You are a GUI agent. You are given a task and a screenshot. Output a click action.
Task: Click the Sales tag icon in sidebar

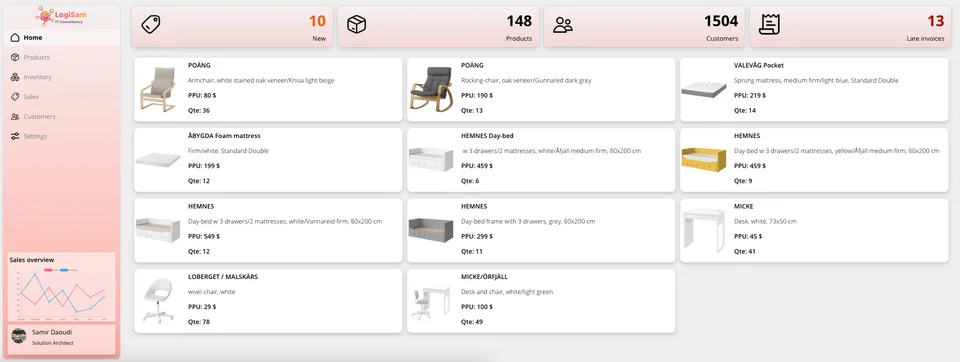(x=15, y=97)
